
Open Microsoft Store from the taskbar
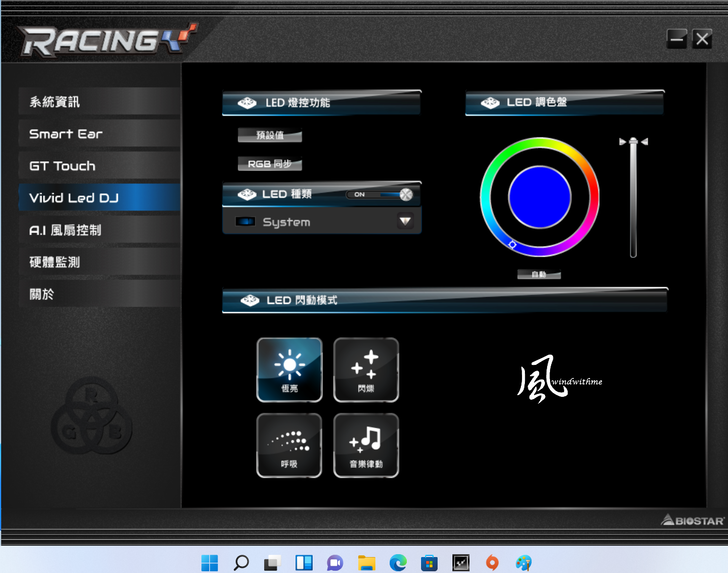[x=429, y=562]
